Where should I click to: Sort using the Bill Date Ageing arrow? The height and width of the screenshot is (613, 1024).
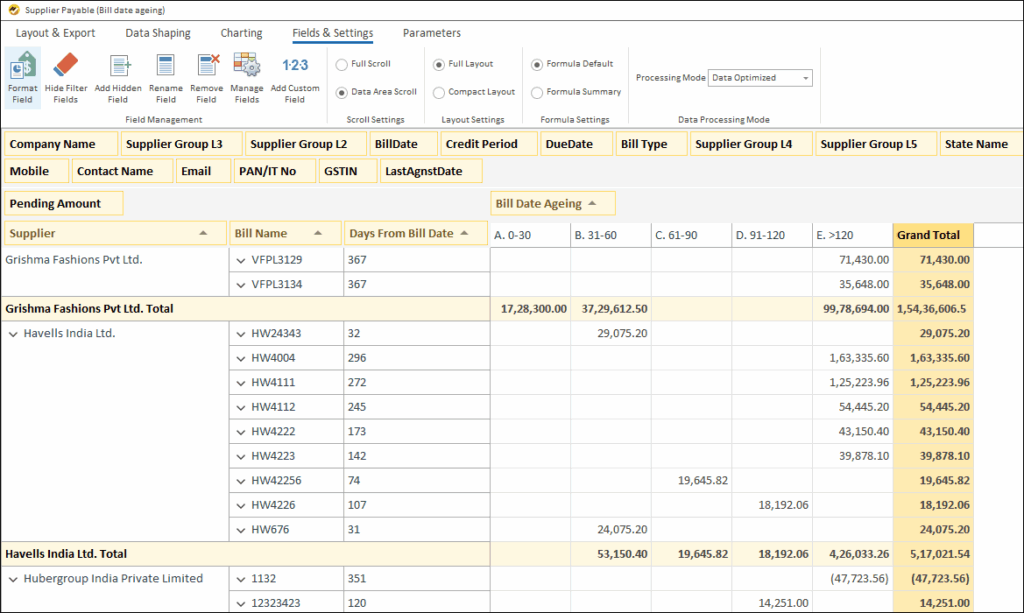click(592, 203)
